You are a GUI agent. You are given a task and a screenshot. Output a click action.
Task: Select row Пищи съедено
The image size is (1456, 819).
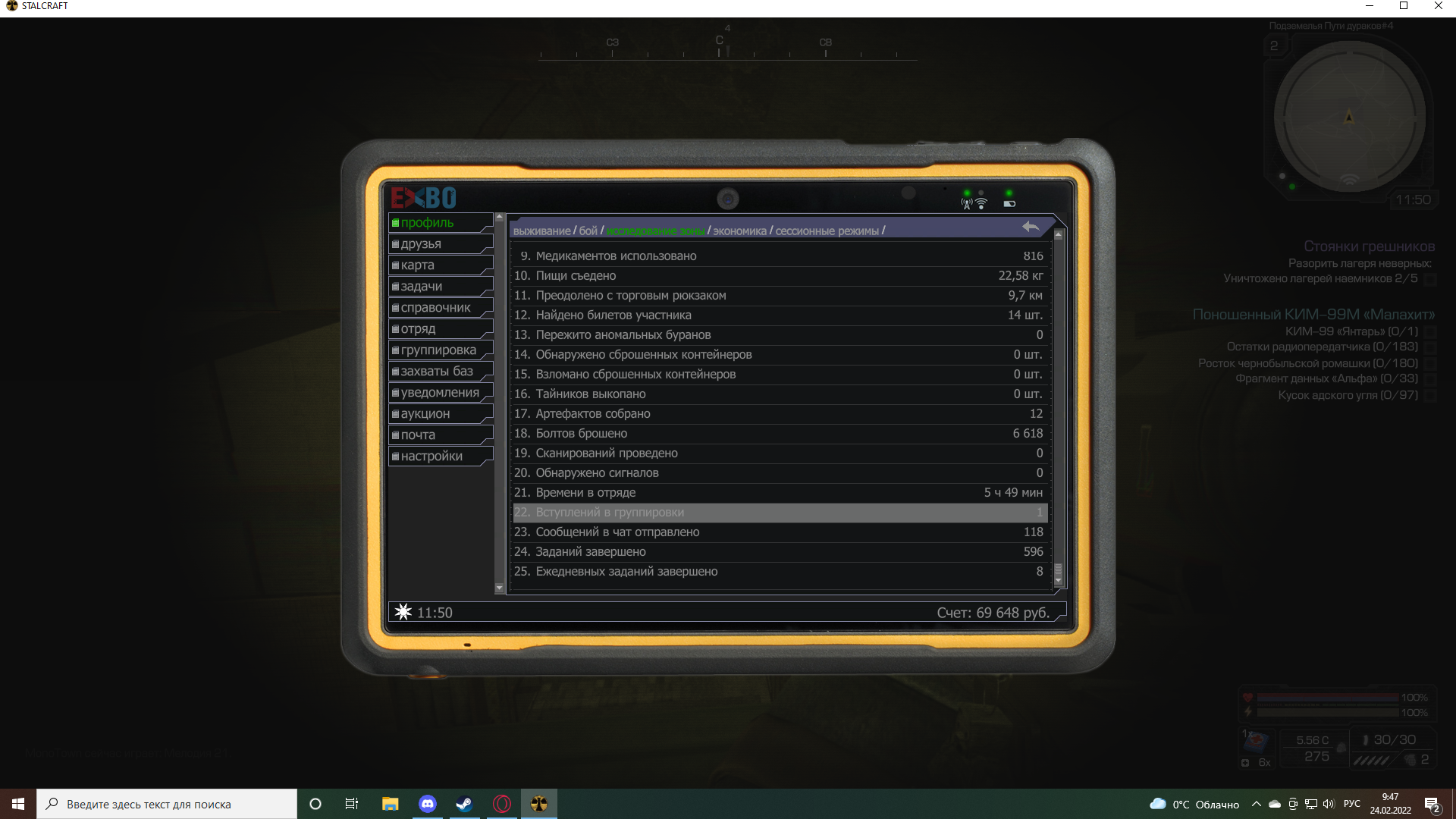click(x=780, y=276)
